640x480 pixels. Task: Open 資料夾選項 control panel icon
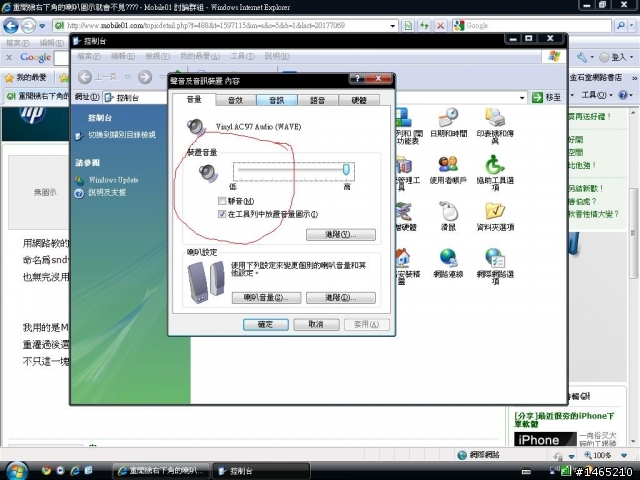(495, 217)
